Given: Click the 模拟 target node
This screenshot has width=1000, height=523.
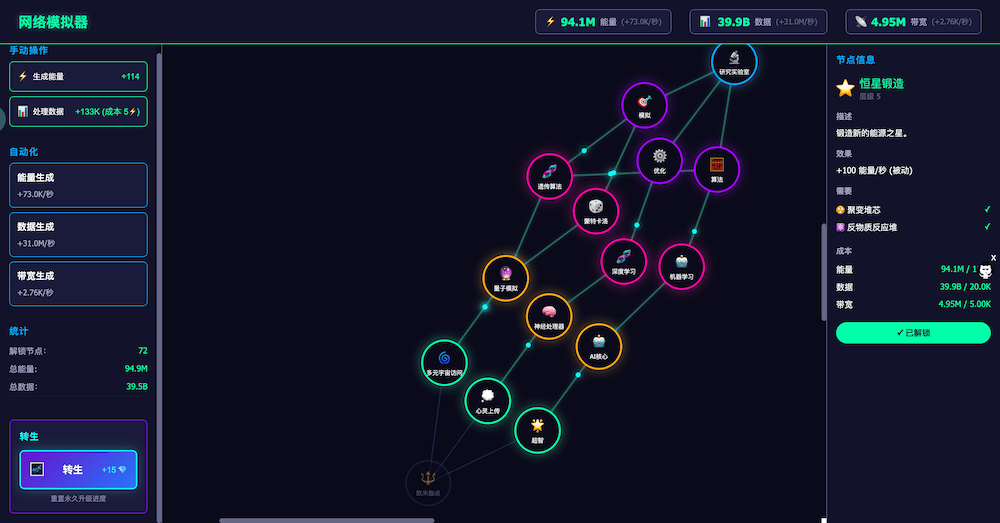Looking at the screenshot, I should [644, 105].
